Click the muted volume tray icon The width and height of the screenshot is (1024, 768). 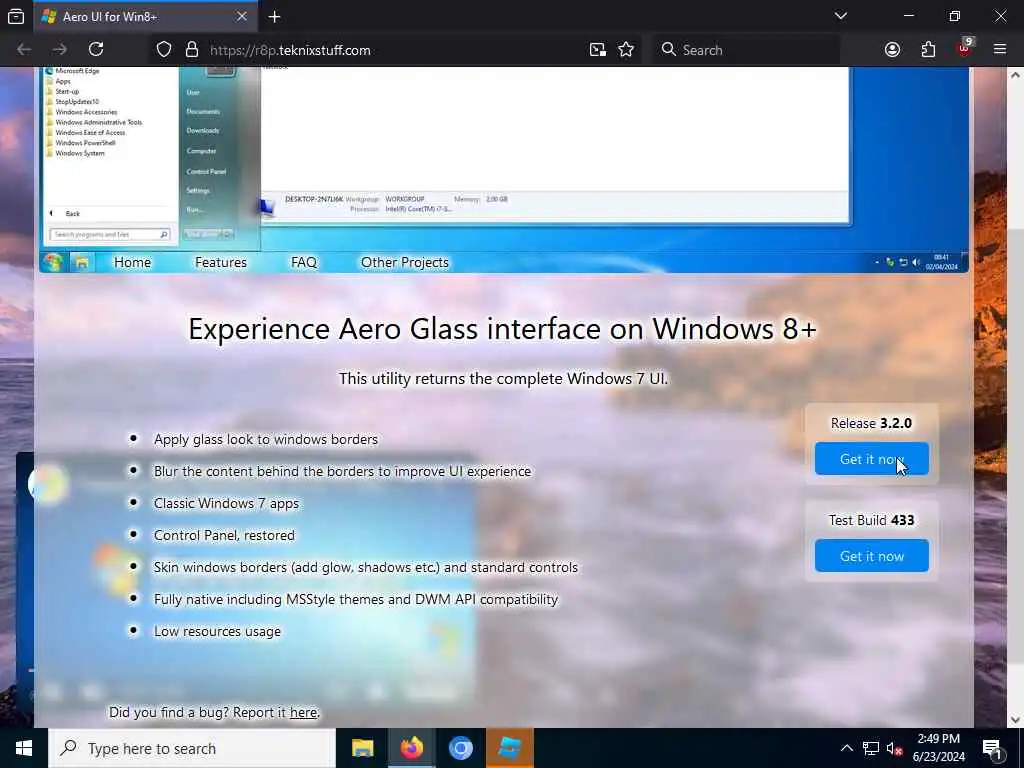click(x=894, y=748)
